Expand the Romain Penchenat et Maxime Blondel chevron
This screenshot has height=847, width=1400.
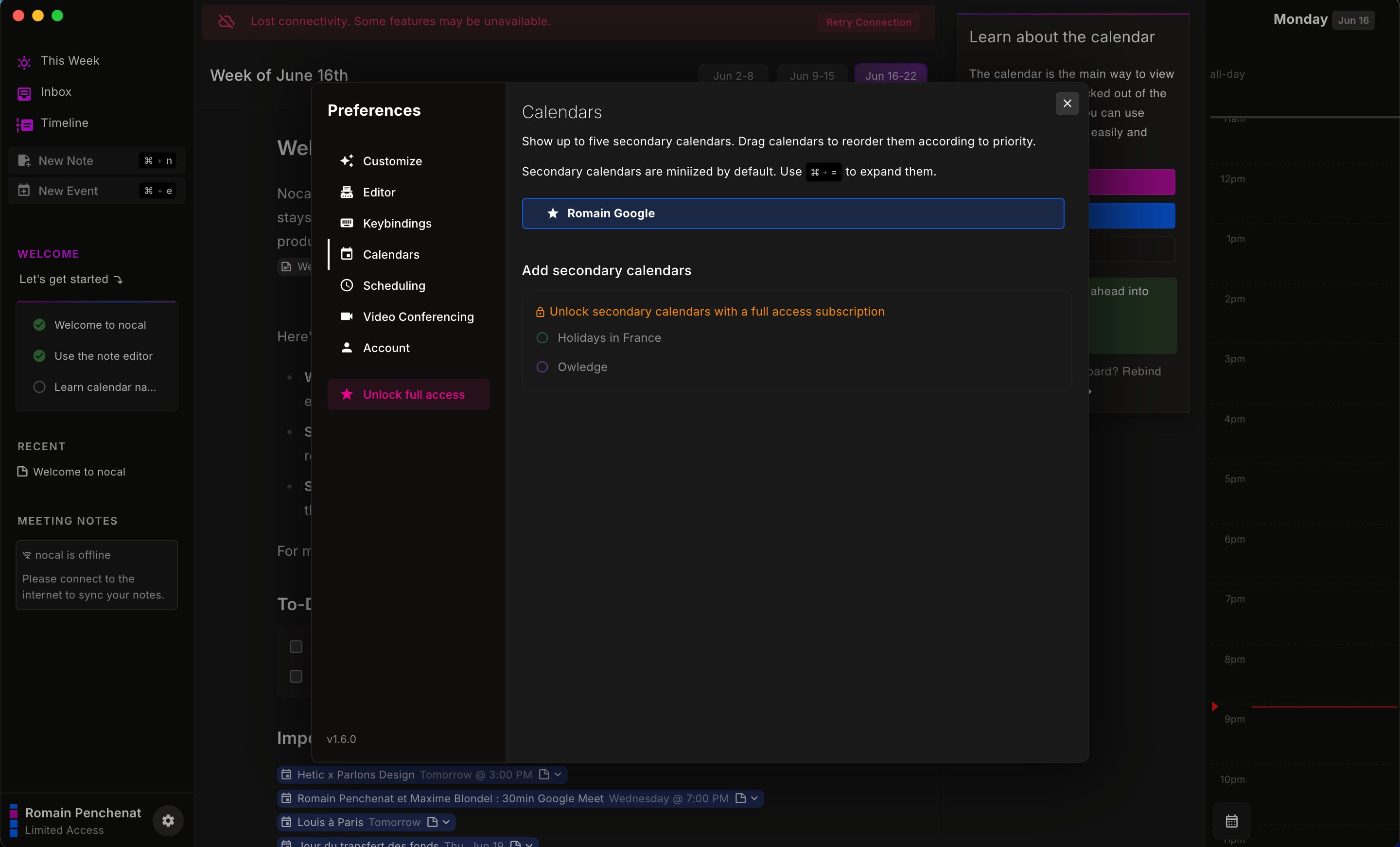754,798
